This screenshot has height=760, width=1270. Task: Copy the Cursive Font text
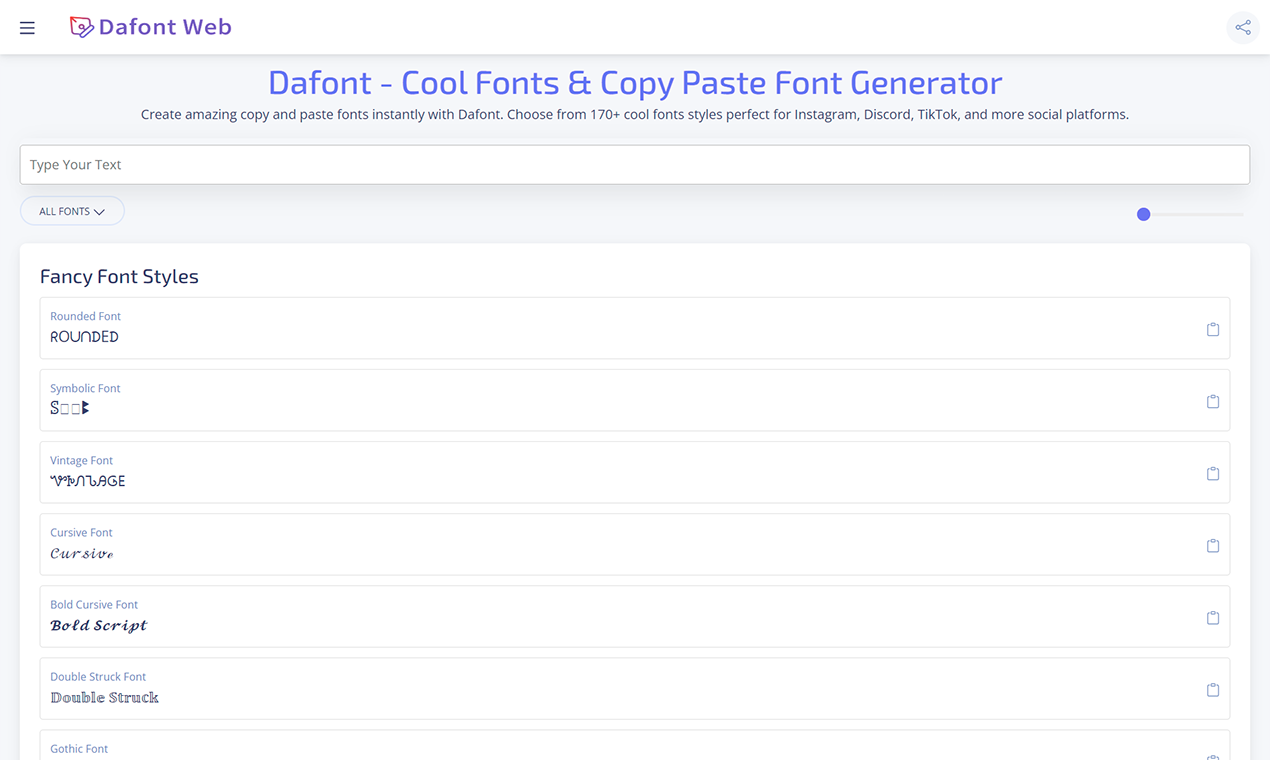(1213, 545)
